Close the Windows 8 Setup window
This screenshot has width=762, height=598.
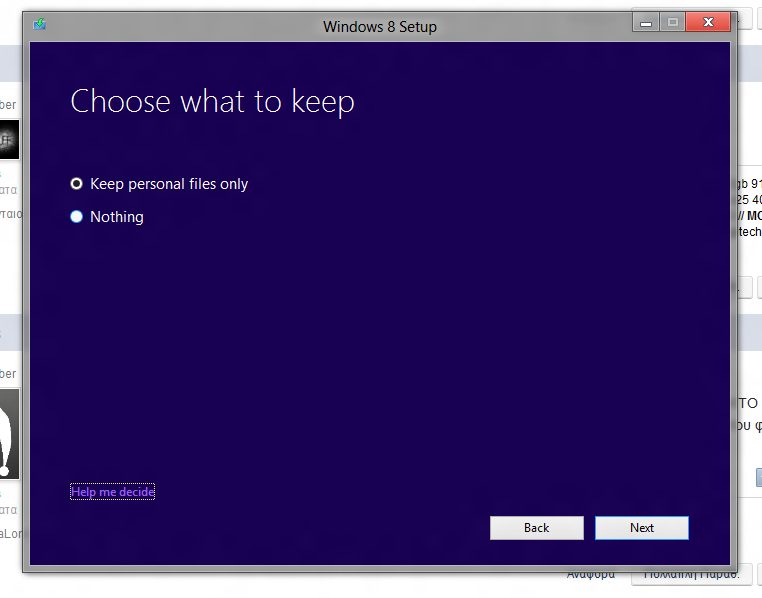708,22
